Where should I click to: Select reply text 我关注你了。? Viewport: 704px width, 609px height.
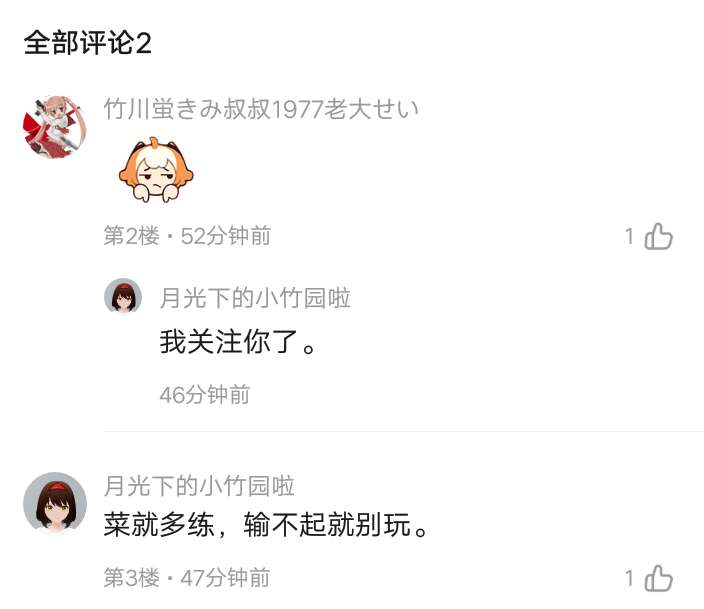[238, 342]
